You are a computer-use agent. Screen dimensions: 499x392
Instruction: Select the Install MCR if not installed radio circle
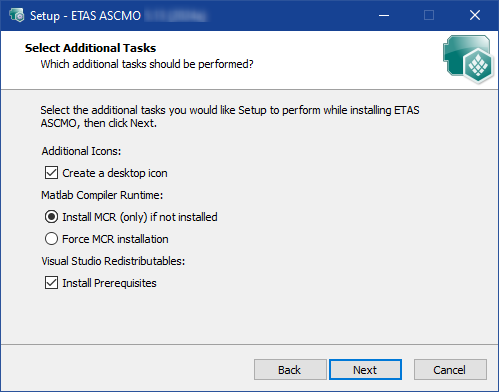pos(51,217)
